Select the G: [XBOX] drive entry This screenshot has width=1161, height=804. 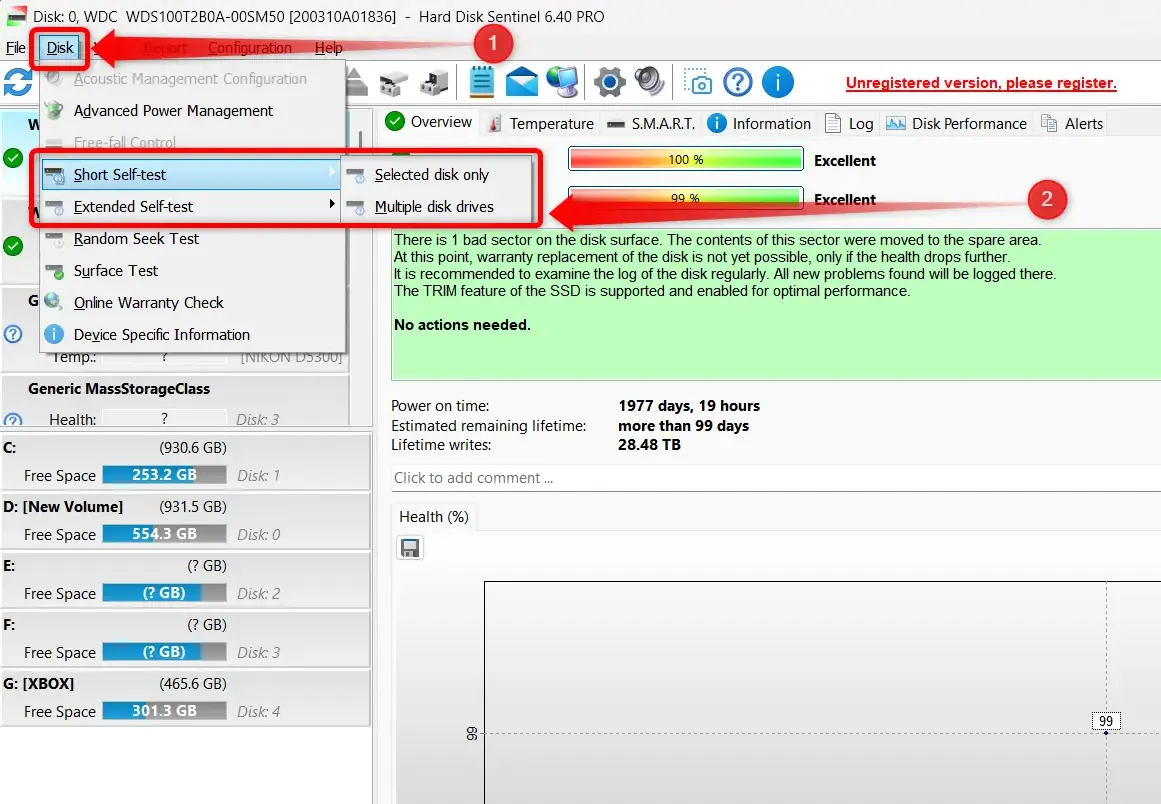click(186, 697)
